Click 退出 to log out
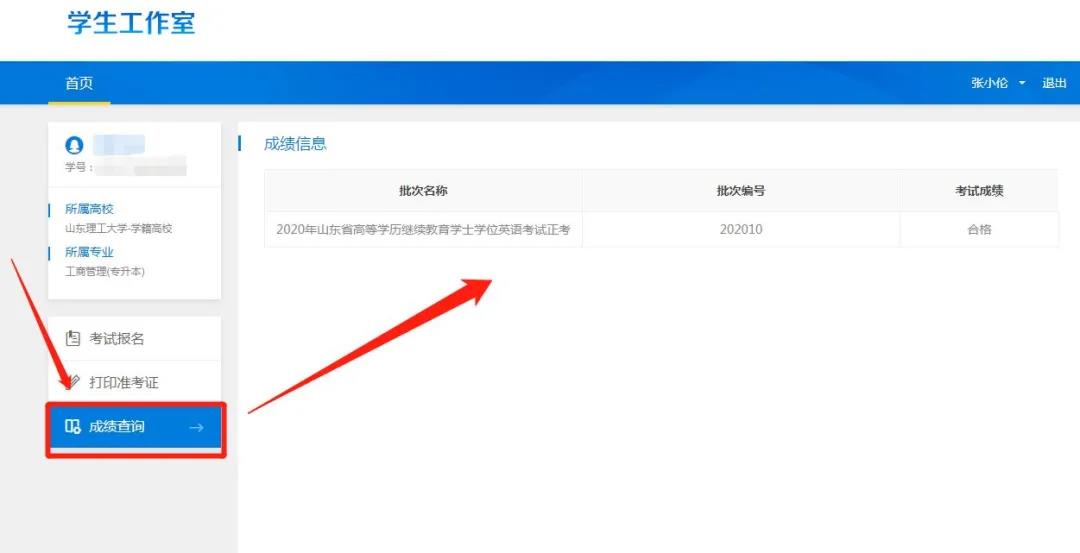 (1054, 83)
